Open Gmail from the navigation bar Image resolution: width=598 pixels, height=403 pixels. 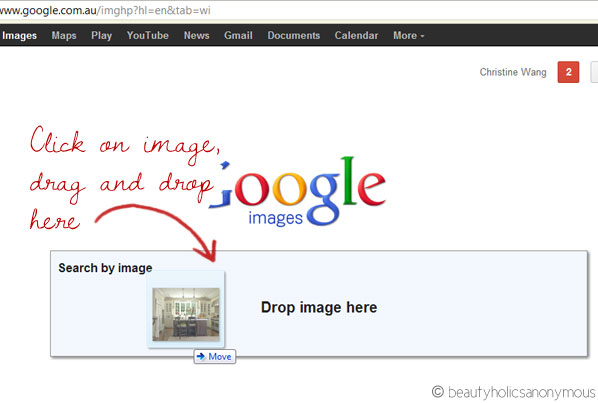pos(238,35)
